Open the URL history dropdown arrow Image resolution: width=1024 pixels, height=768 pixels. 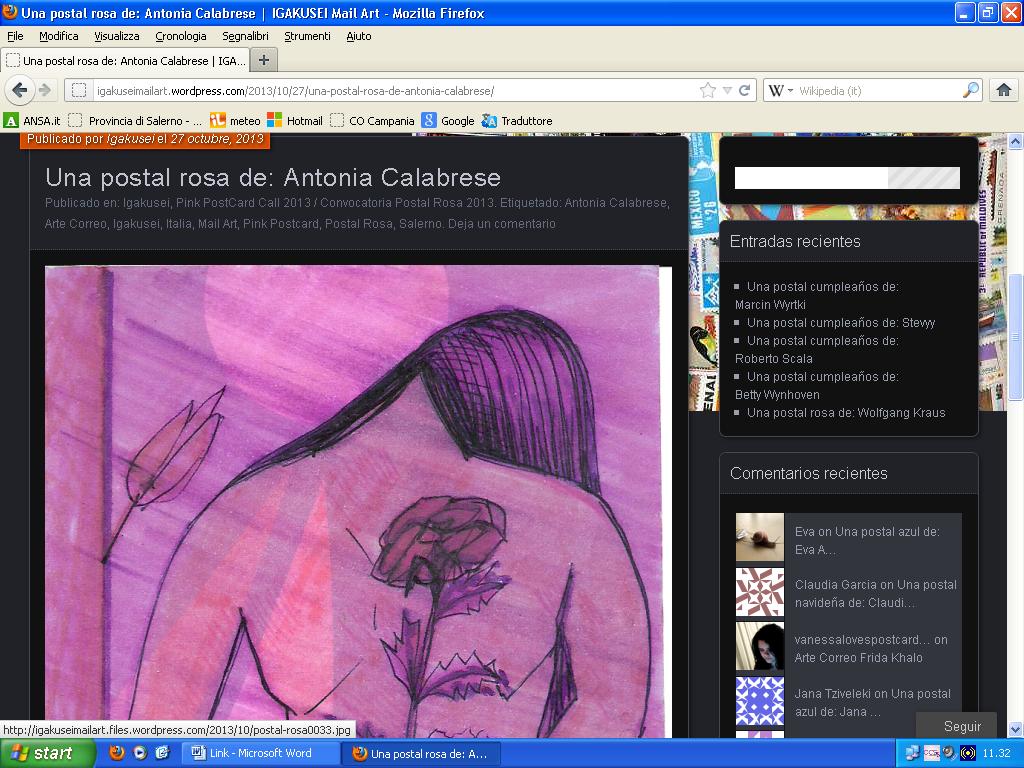[x=727, y=90]
